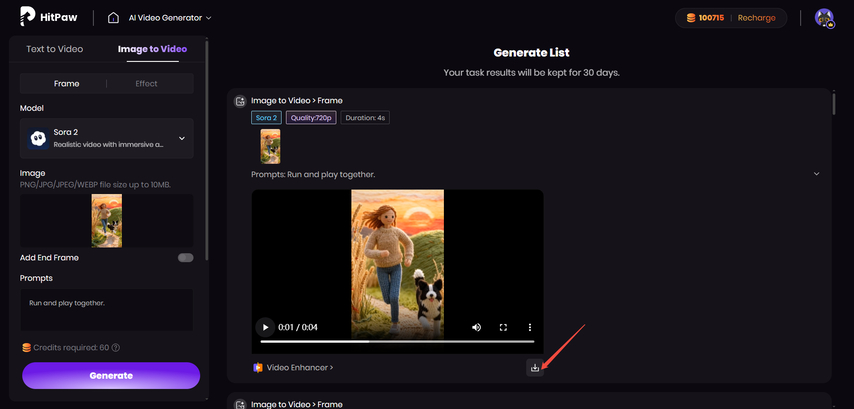This screenshot has height=409, width=854.
Task: Switch to the Text to Video tab
Action: (x=54, y=49)
